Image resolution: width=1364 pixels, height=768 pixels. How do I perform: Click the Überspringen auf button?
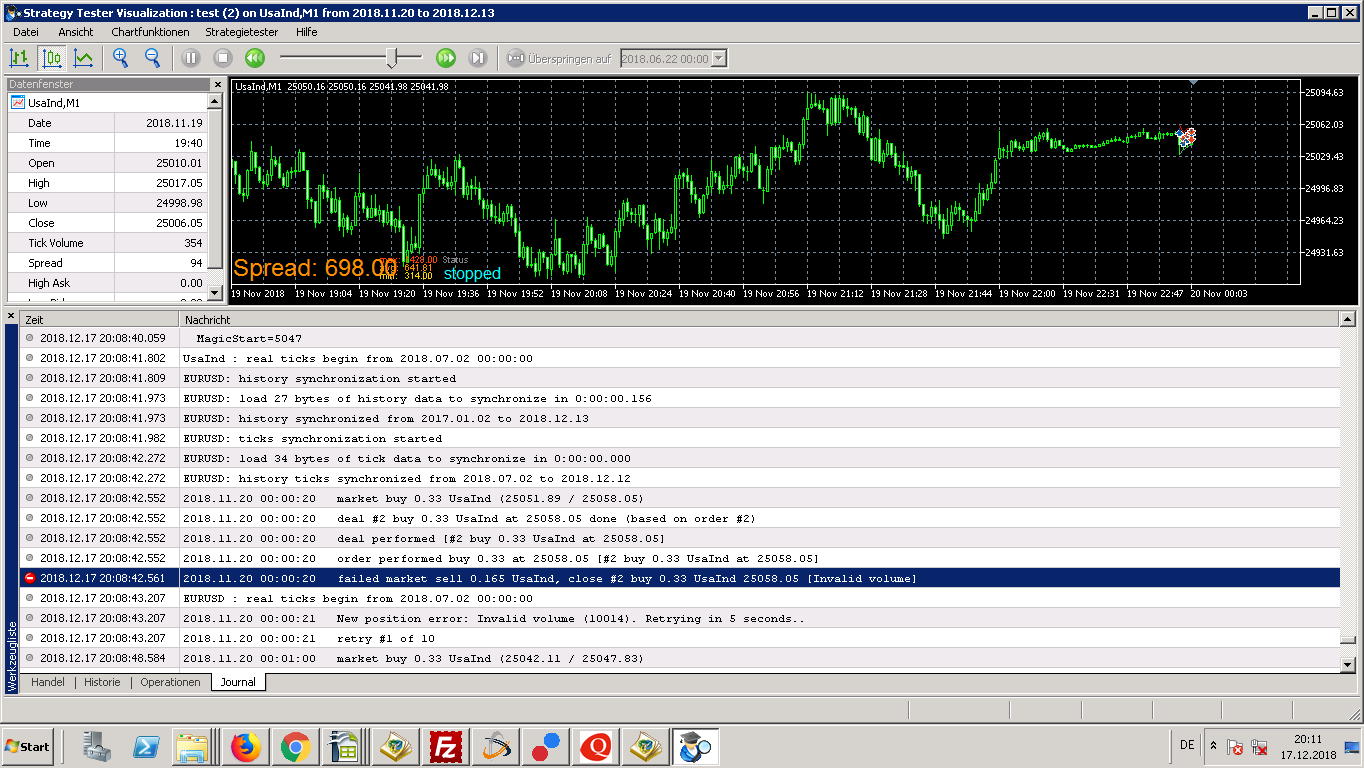559,58
